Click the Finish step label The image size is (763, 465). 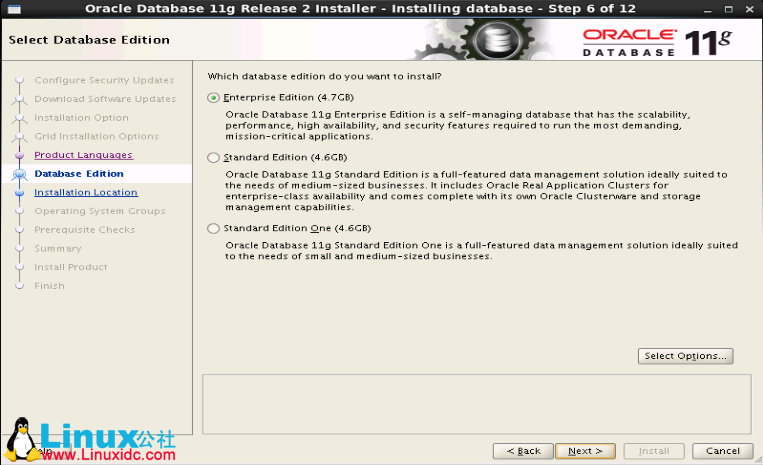tap(49, 286)
